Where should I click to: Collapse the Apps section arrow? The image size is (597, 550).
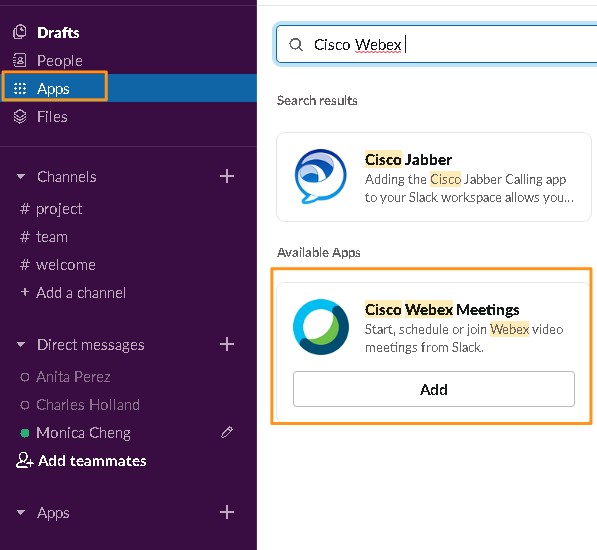coord(21,513)
